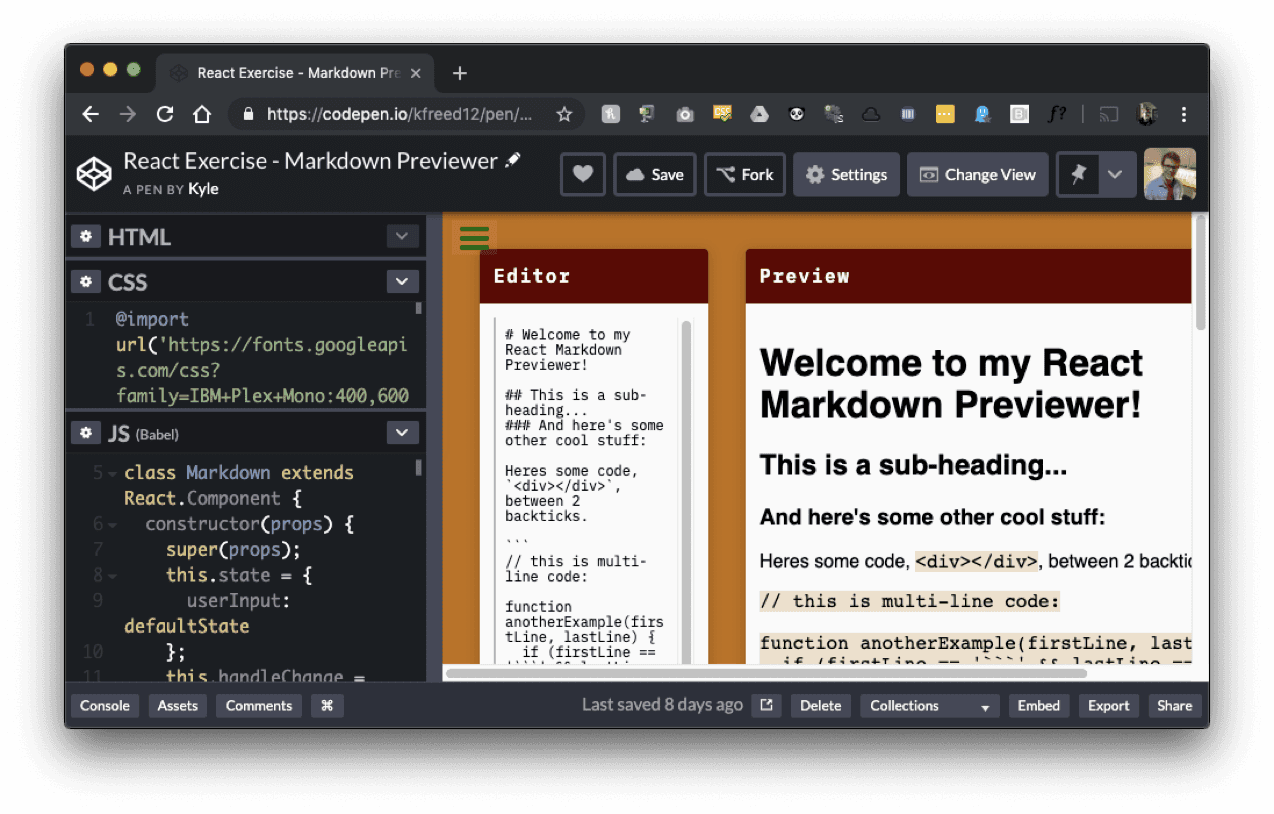Open the Collections dropdown

click(930, 705)
